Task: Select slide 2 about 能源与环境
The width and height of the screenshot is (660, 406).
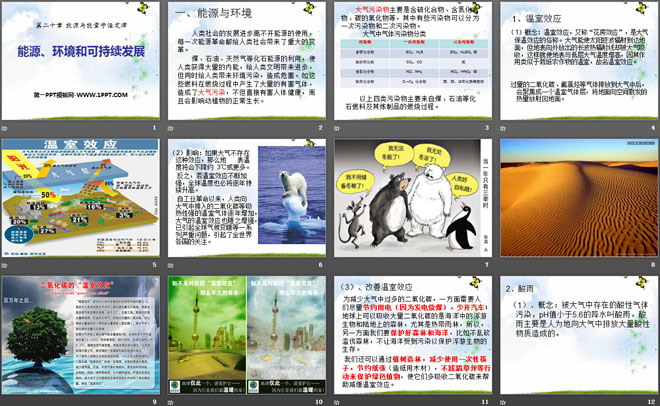Action: tap(247, 61)
